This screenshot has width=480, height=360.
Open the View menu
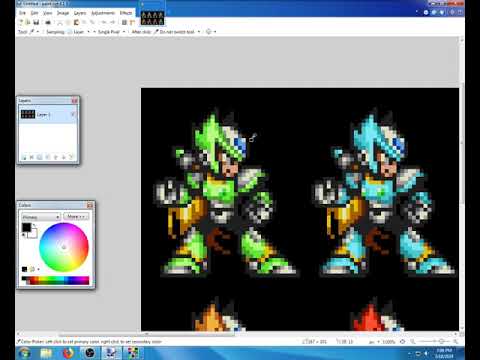point(48,13)
